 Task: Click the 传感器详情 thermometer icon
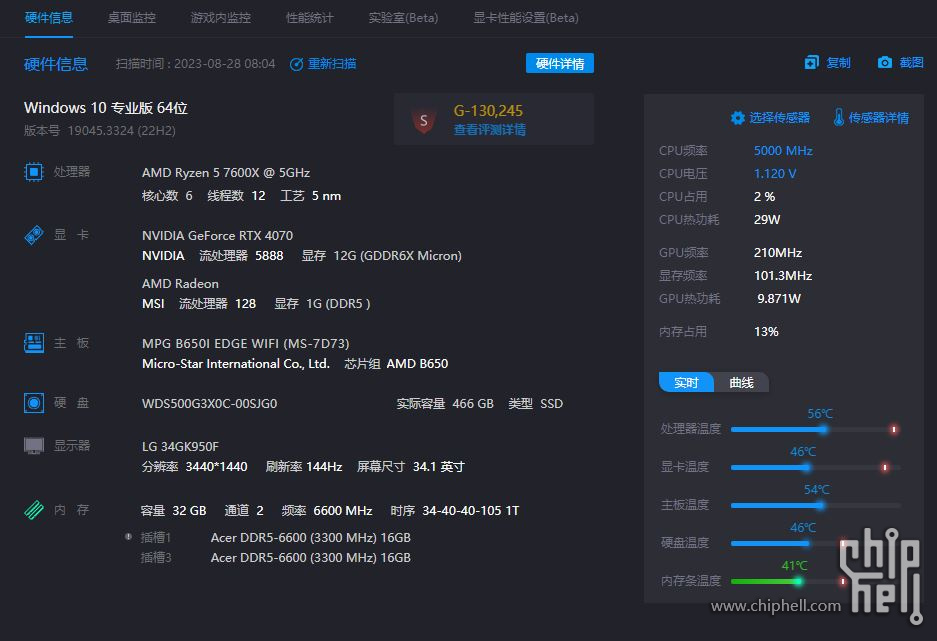(839, 117)
